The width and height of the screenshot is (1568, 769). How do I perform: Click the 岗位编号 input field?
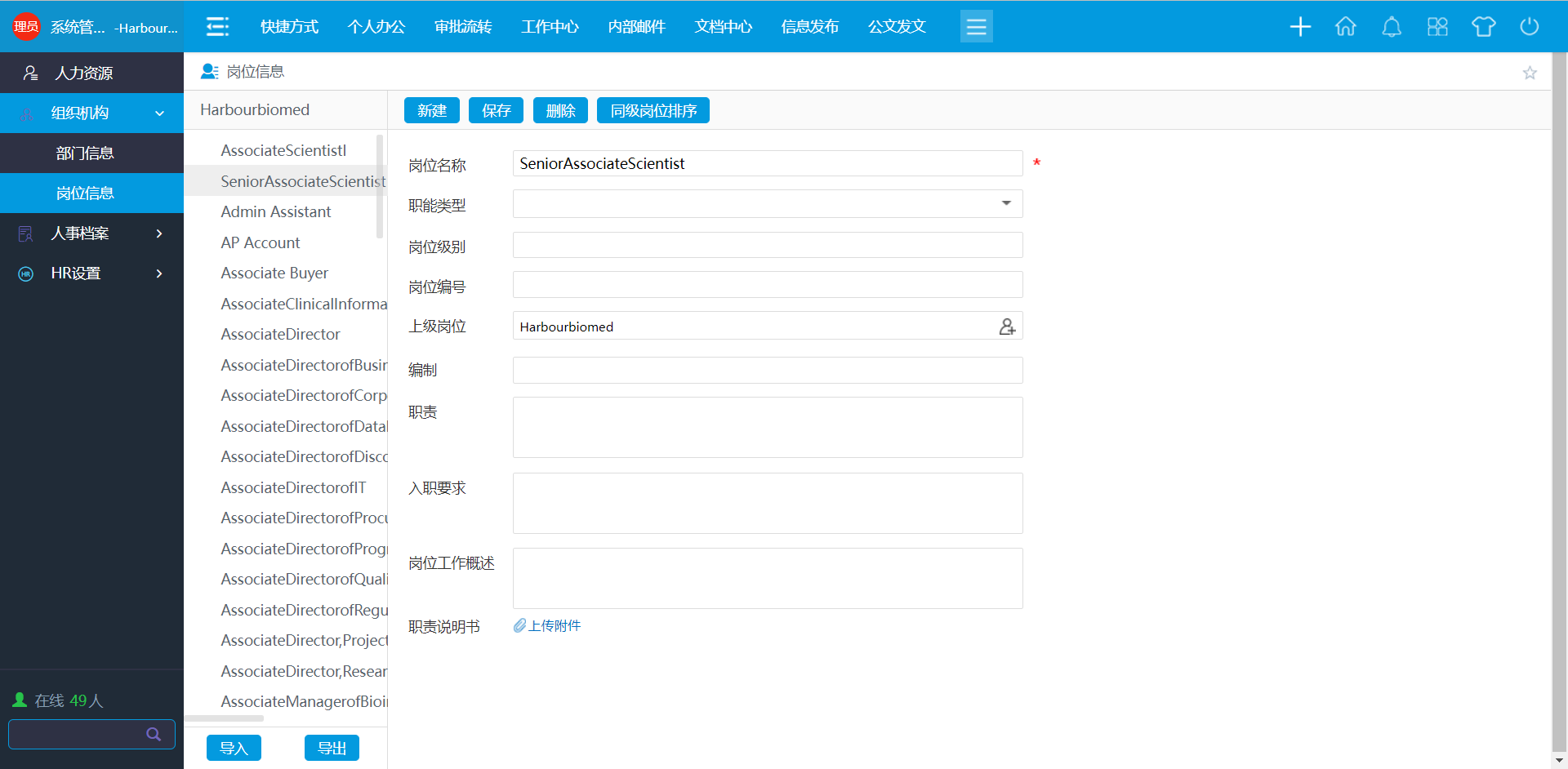[767, 285]
